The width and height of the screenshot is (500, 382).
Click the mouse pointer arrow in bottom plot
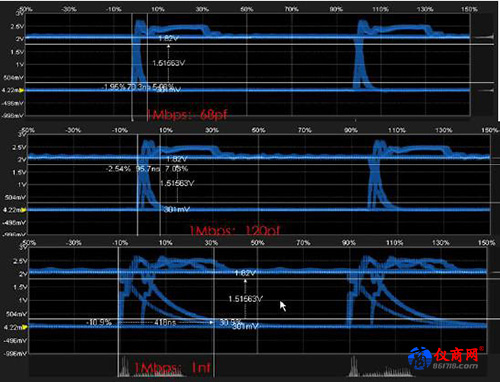(x=283, y=306)
